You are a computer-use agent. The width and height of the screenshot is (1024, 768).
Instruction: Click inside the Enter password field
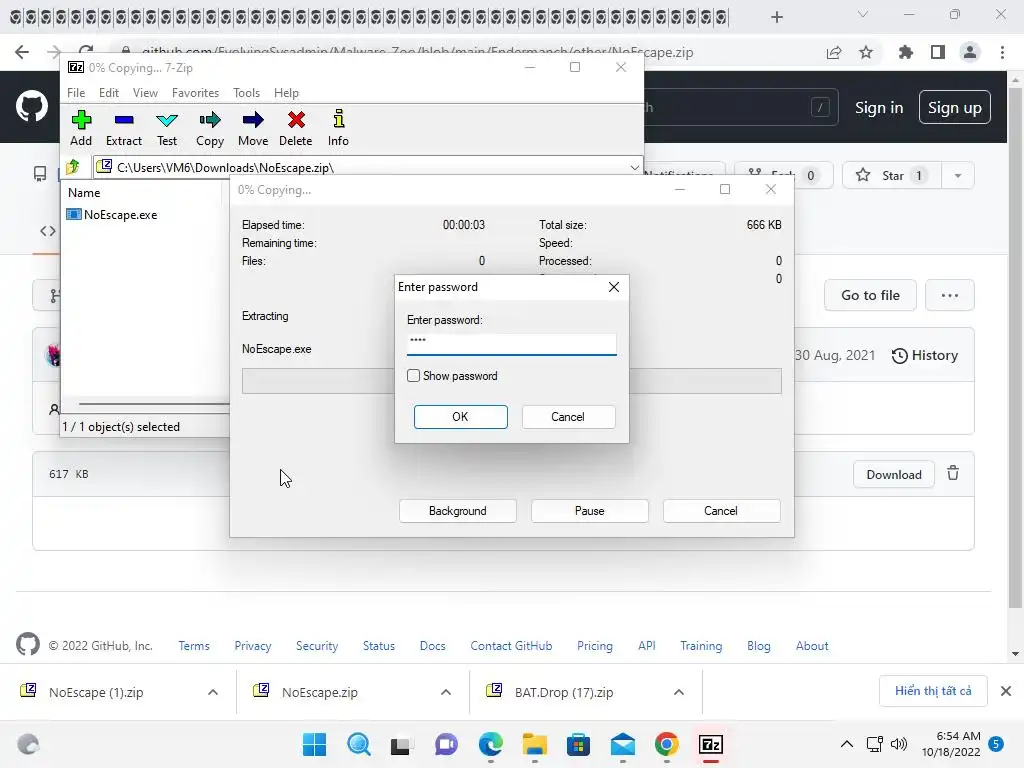pos(511,344)
